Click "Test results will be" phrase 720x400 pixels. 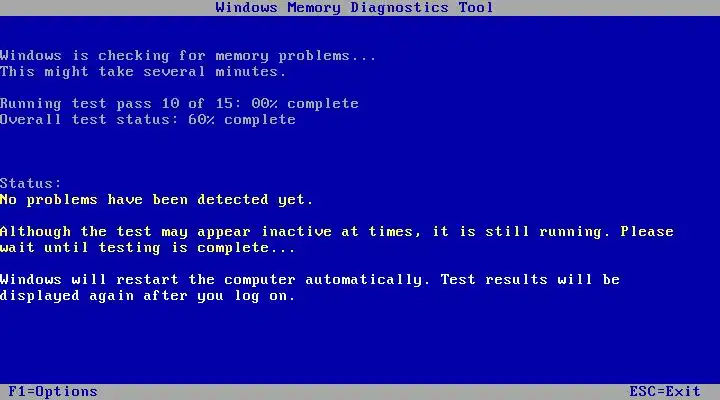pos(530,280)
